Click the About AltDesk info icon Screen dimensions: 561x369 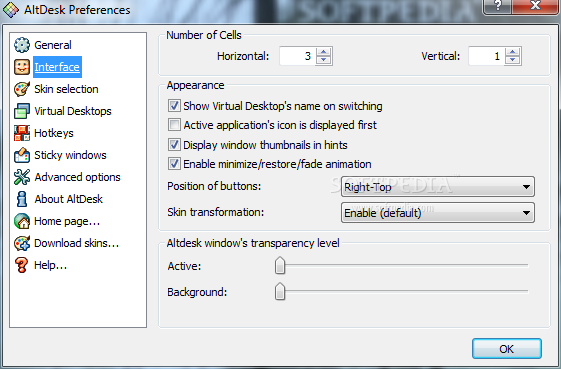[x=22, y=199]
